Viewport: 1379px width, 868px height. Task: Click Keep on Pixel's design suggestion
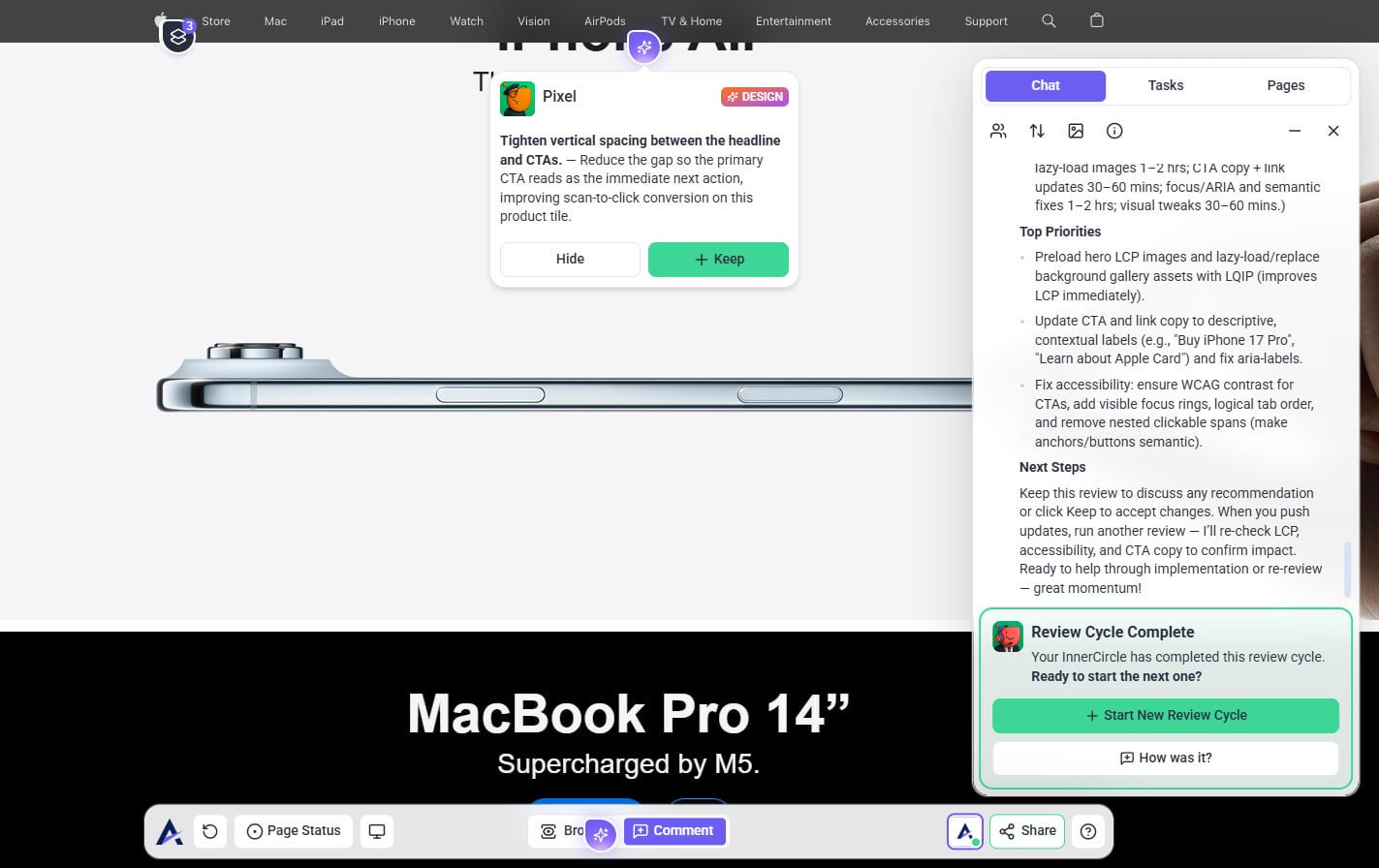pos(718,259)
